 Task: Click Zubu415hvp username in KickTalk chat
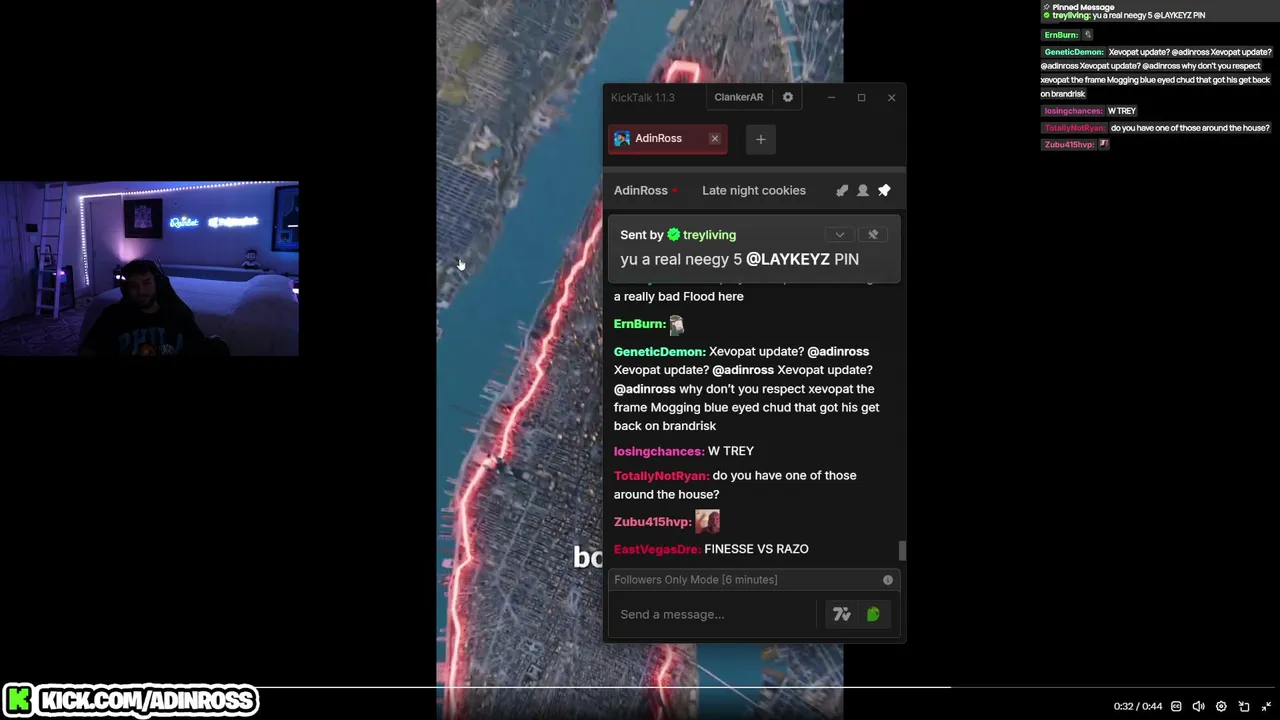tap(653, 522)
